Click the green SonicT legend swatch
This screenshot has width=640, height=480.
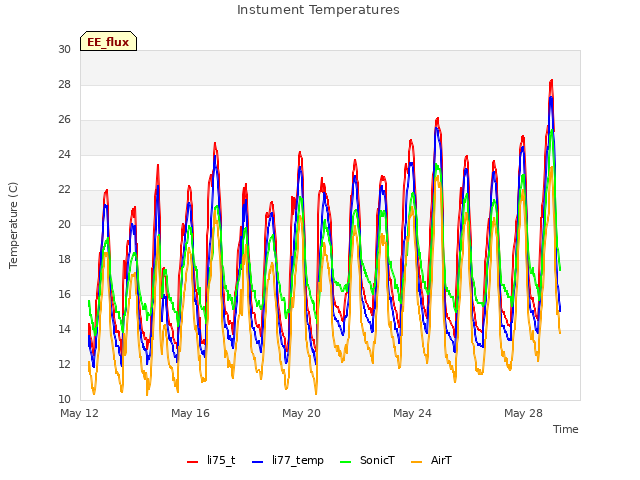click(346, 462)
